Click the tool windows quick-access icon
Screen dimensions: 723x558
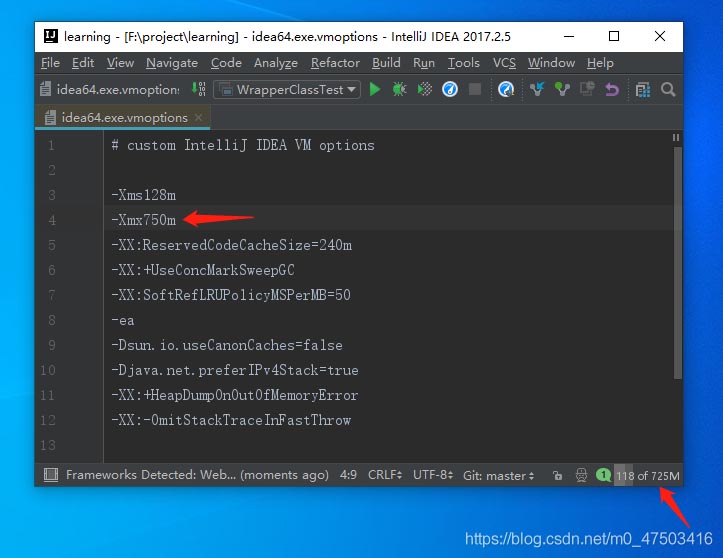[51, 475]
